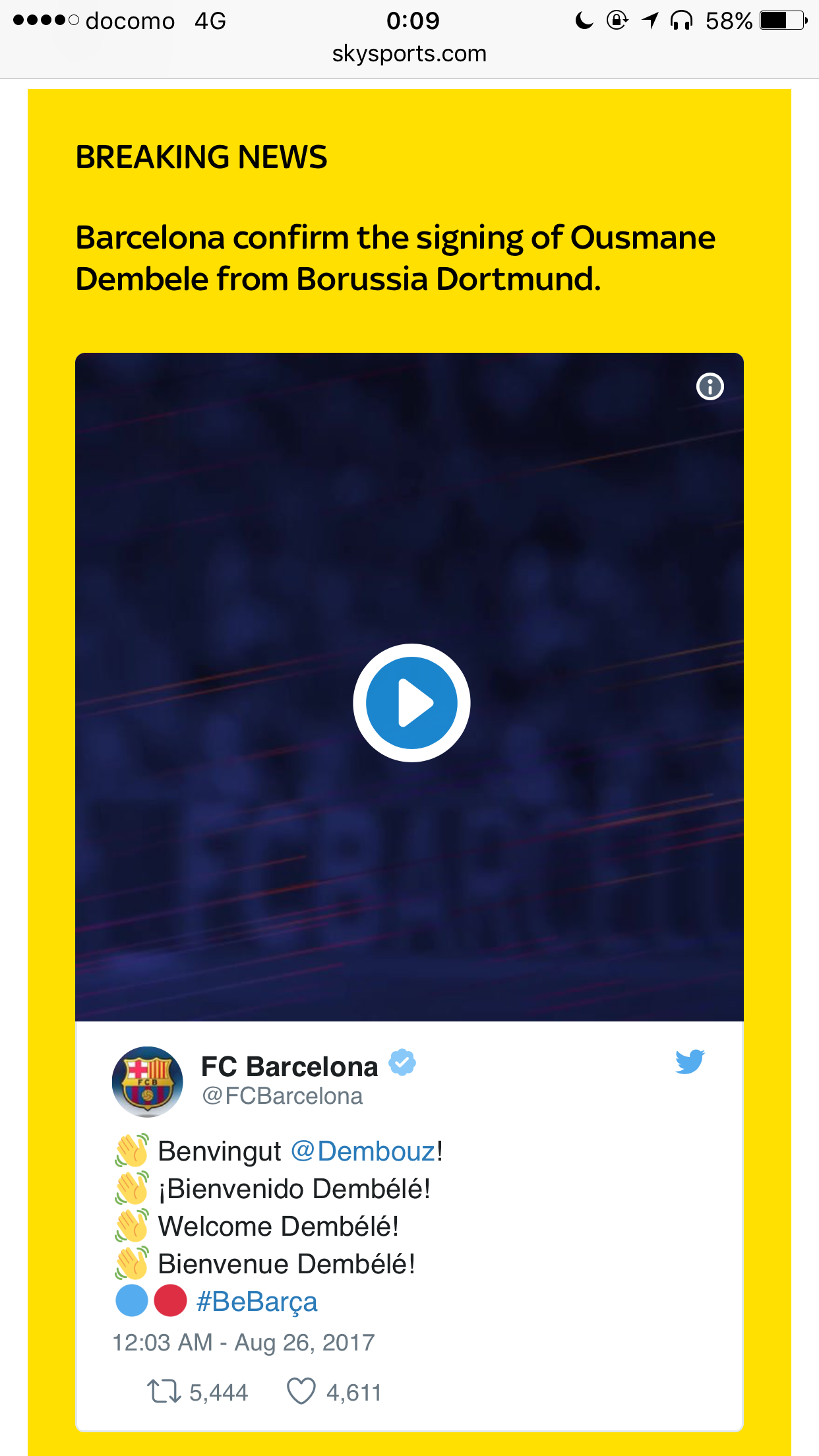The height and width of the screenshot is (1456, 819).
Task: Open tweet timestamp 12:03 AM Aug 26, 2017
Action: 243,1343
